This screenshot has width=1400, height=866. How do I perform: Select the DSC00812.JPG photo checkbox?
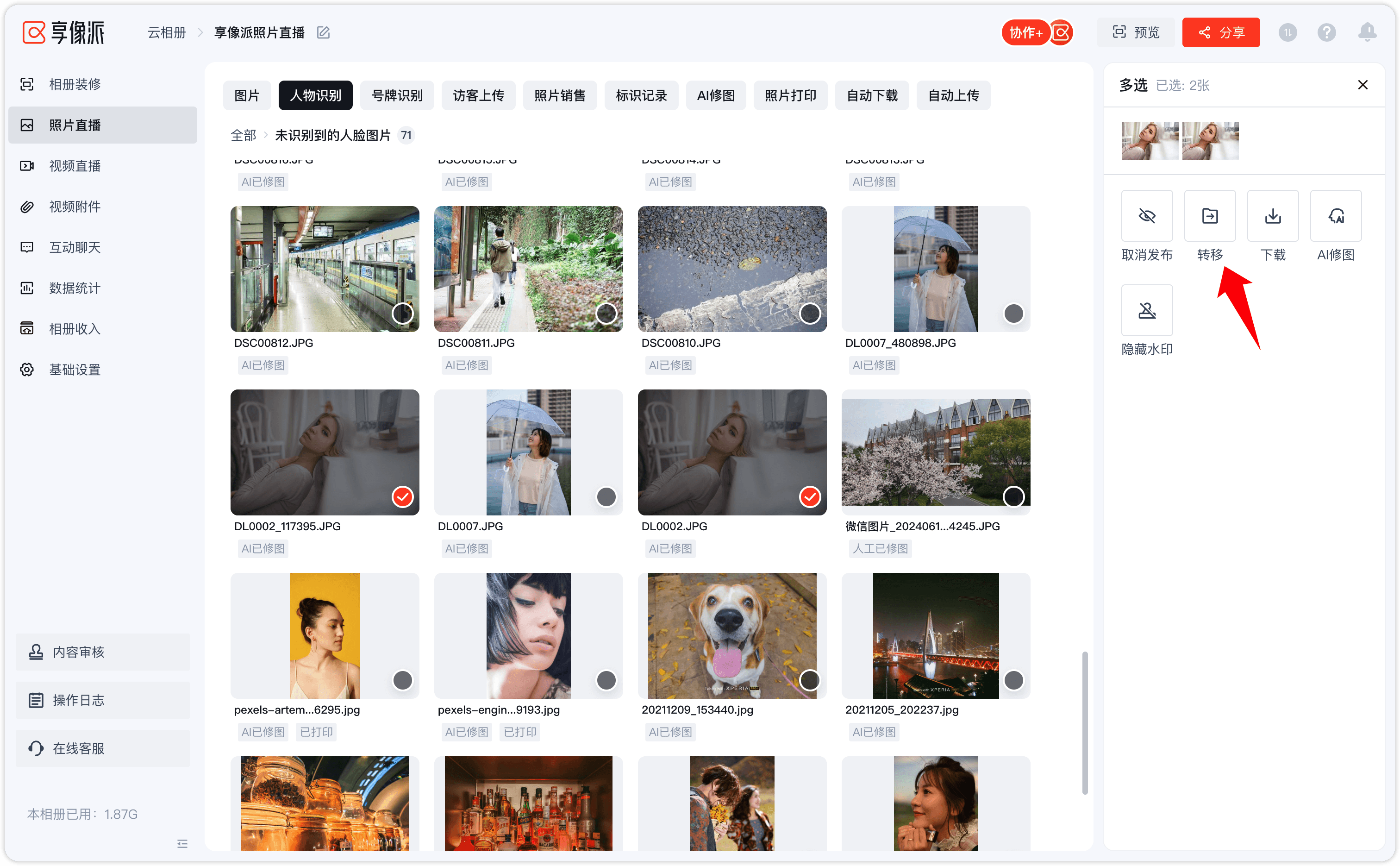(402, 314)
